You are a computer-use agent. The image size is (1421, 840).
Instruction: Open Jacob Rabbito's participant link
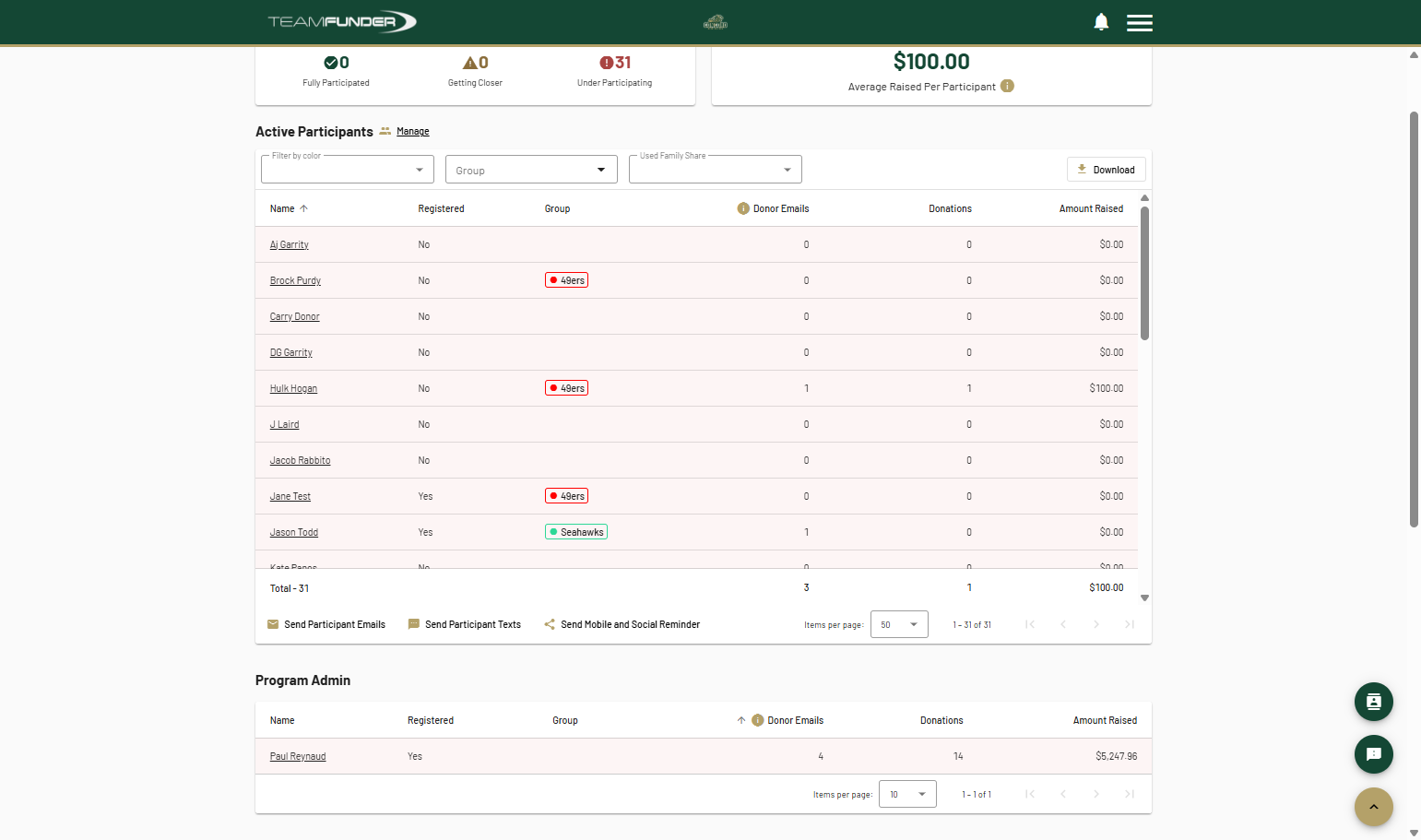(300, 460)
